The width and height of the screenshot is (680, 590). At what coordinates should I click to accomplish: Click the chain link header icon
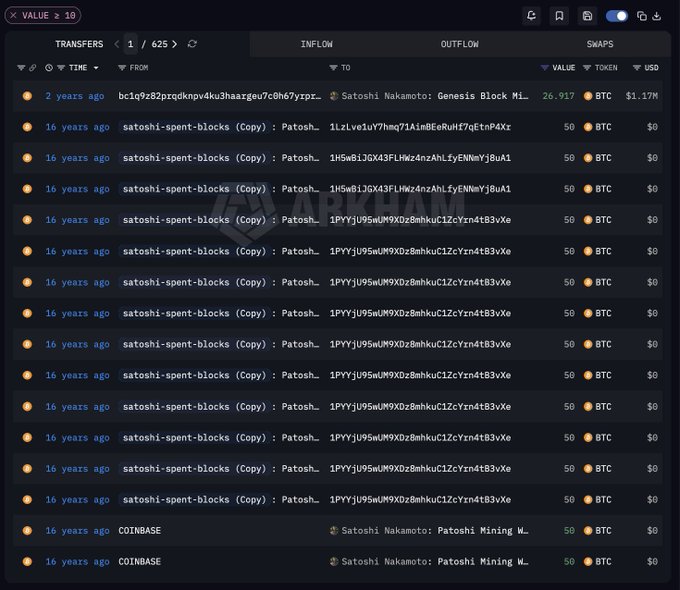pos(33,68)
